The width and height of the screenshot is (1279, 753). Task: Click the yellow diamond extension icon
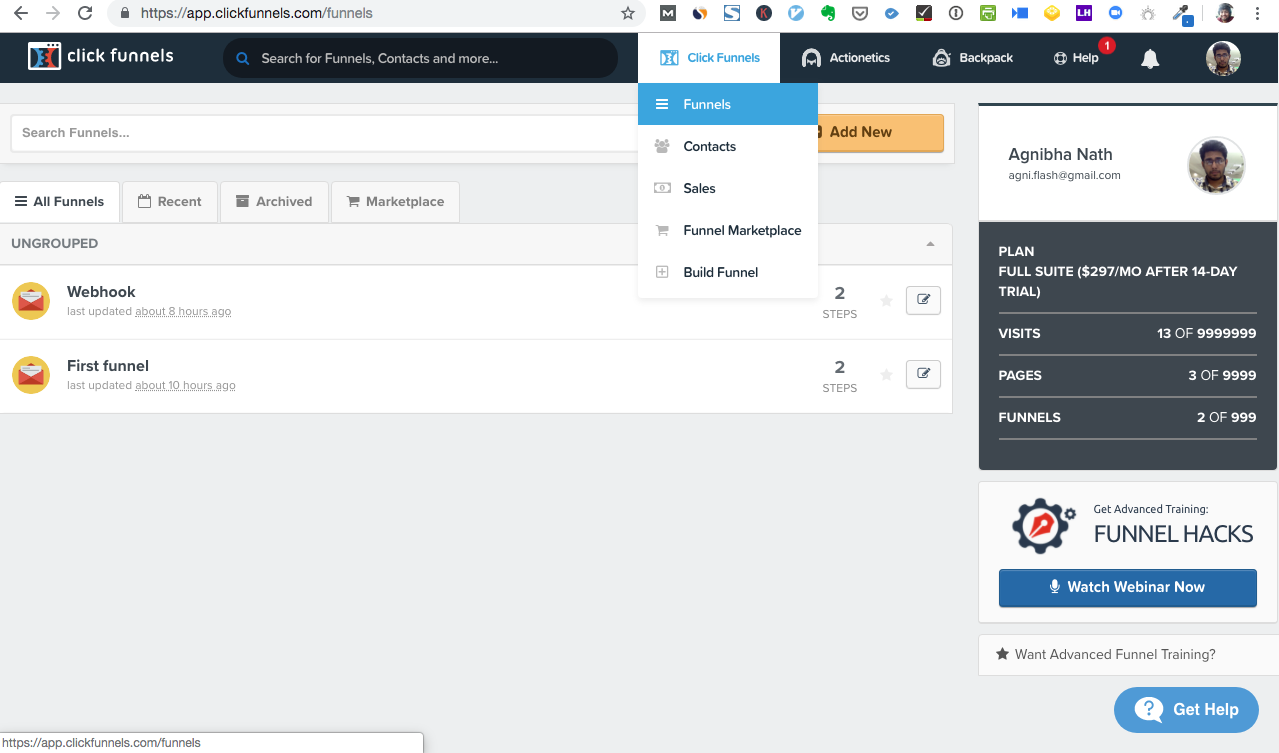[x=1051, y=14]
